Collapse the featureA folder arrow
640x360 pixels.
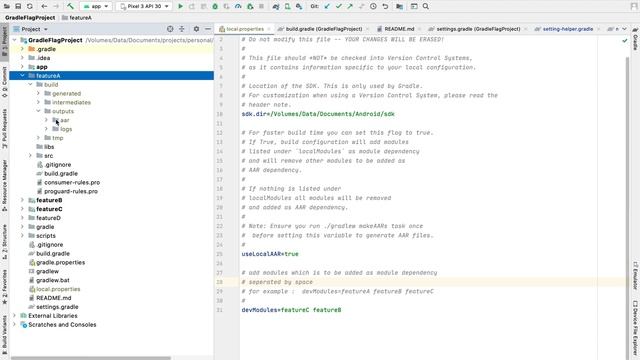22,76
